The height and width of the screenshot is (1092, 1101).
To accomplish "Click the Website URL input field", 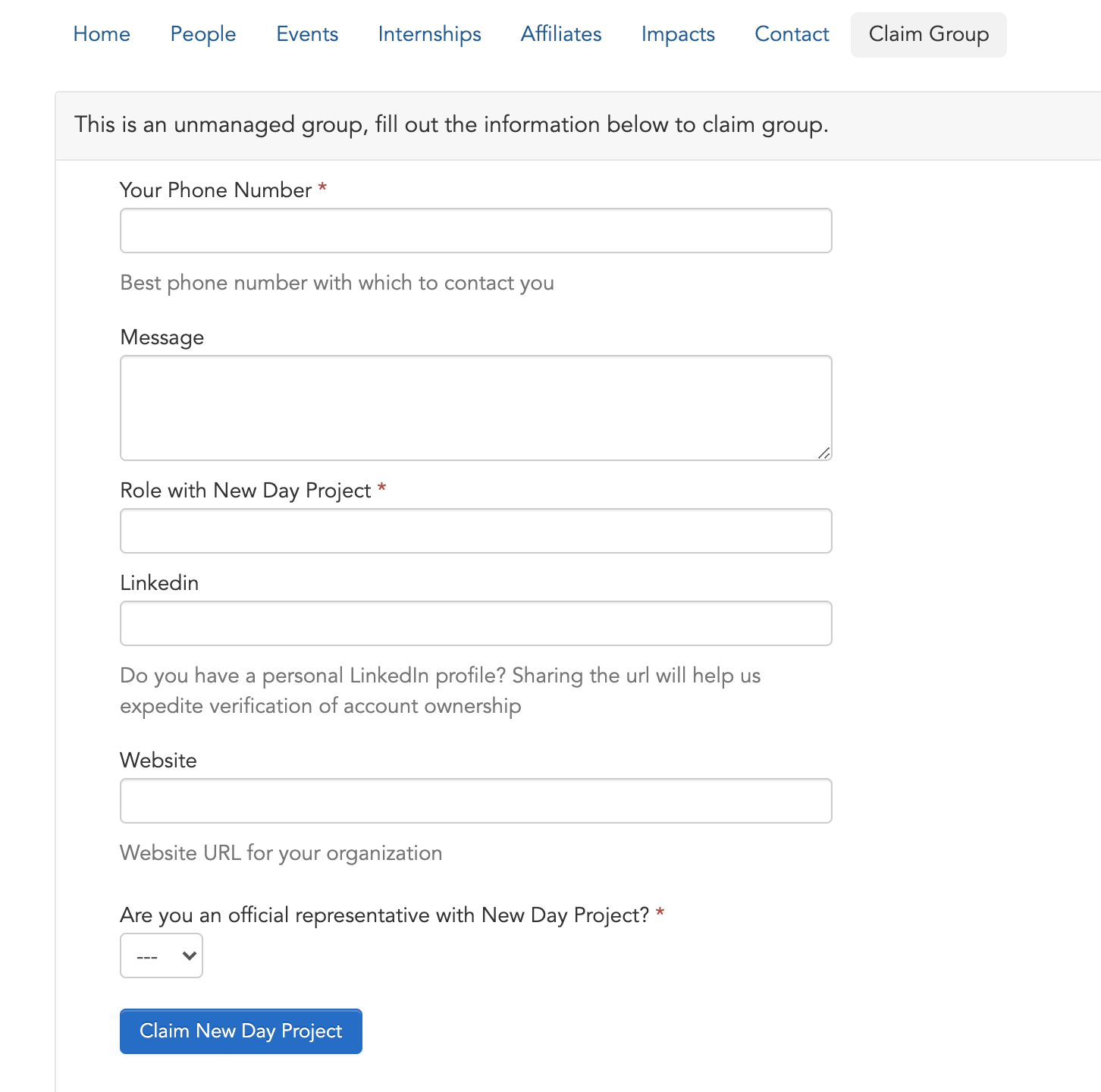I will [x=476, y=801].
